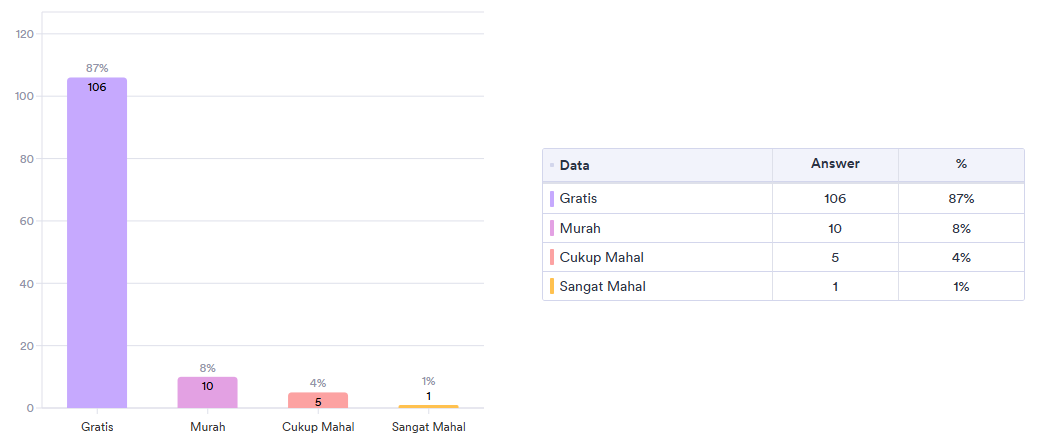Image resolution: width=1037 pixels, height=444 pixels.
Task: Click the orange swatch beside Sangat Mahal
Action: (x=552, y=286)
